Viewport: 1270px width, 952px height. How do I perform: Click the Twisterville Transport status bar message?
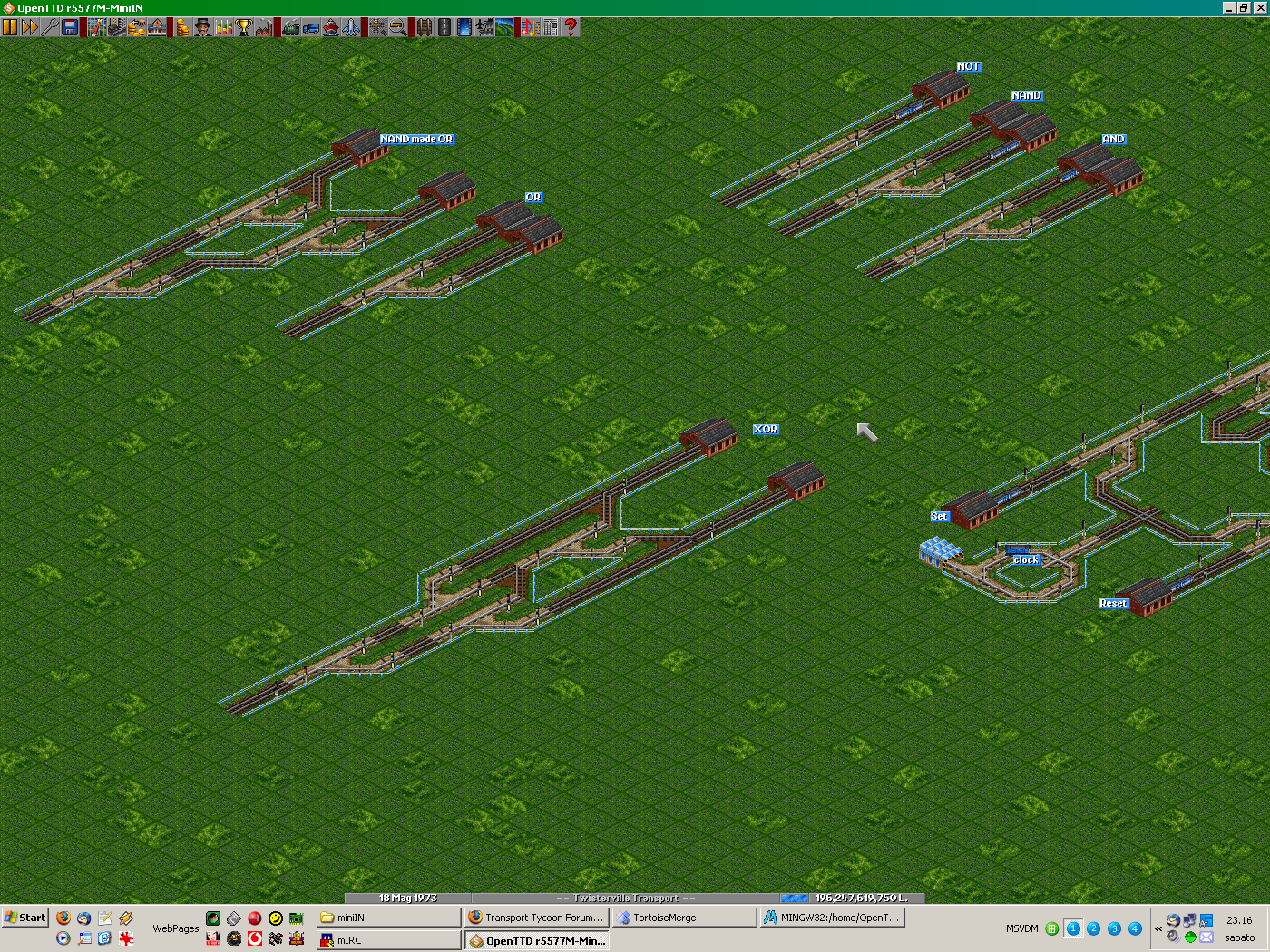coord(626,898)
